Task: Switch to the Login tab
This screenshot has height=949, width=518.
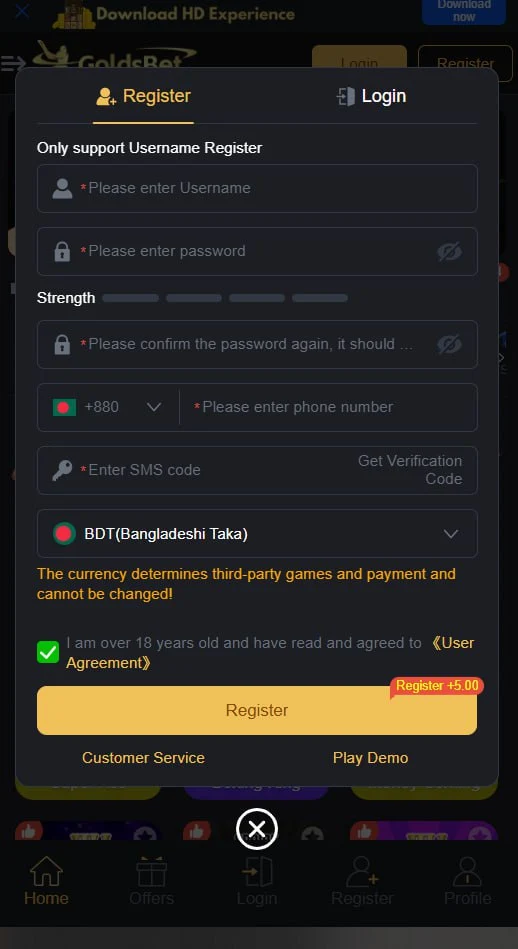Action: (372, 96)
